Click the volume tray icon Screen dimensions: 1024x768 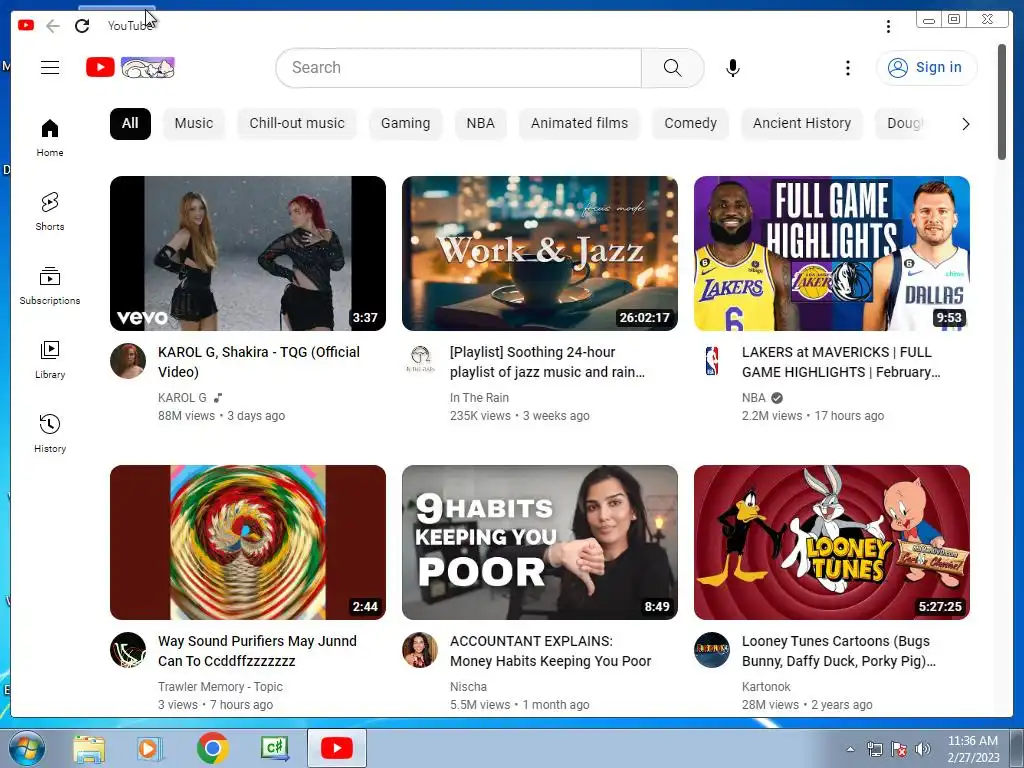pos(923,749)
